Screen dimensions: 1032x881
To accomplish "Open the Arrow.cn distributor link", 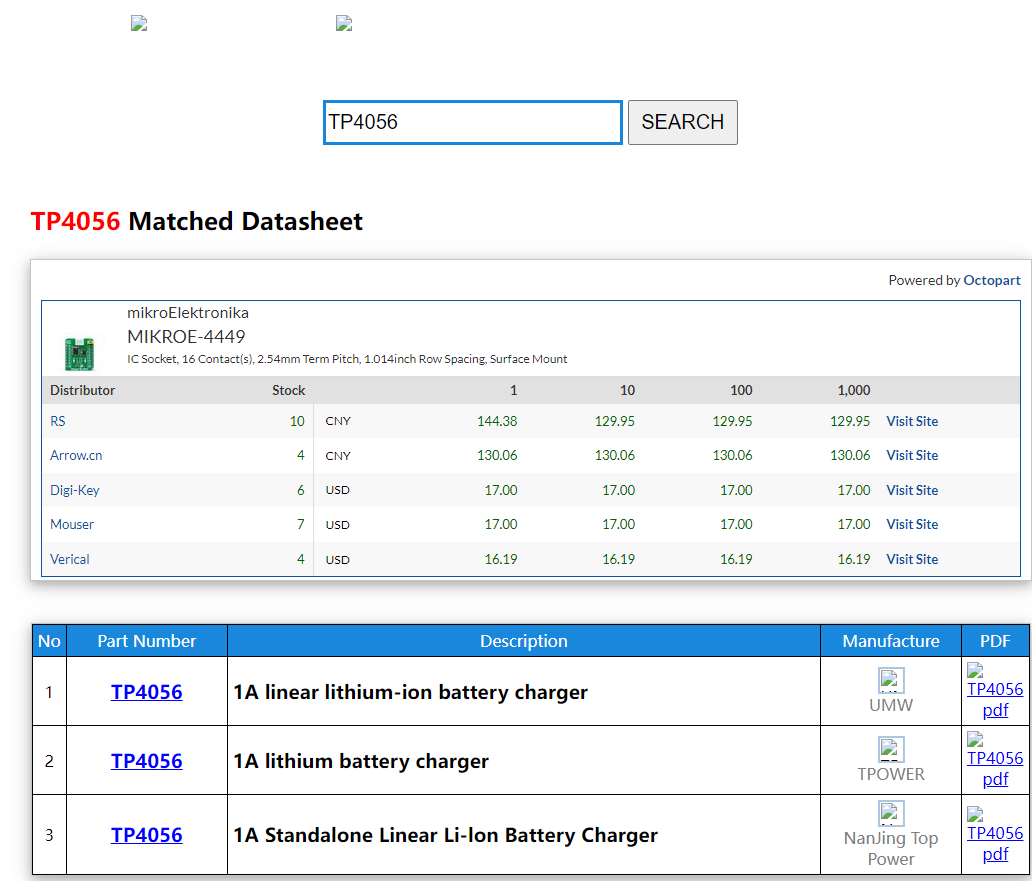I will tap(76, 455).
